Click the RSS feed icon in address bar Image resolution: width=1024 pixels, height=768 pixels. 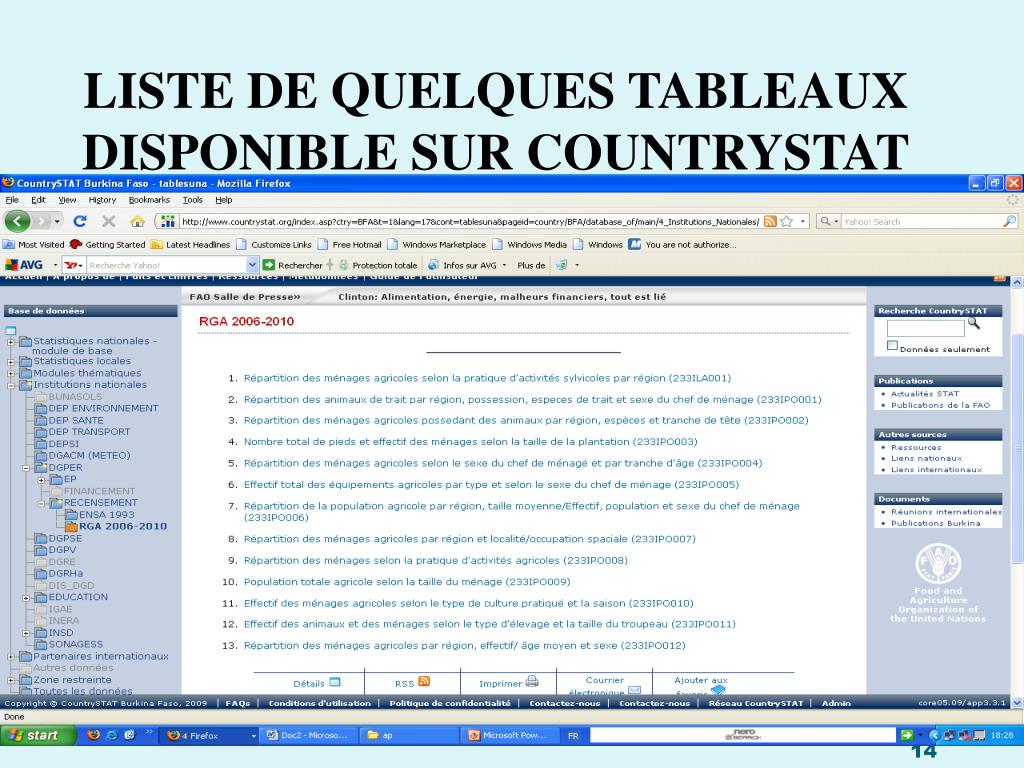771,221
